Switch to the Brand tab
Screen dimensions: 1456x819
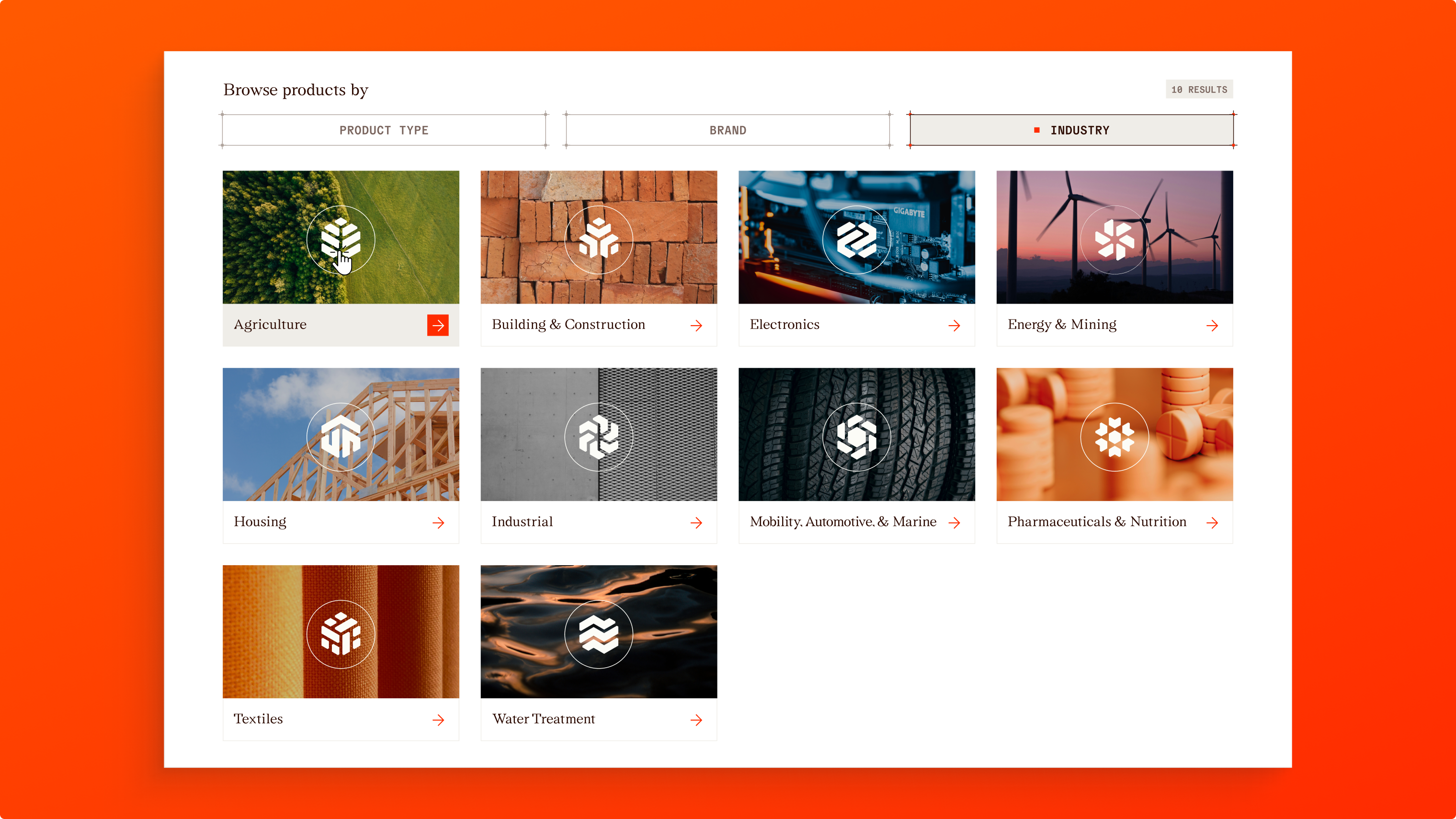[x=728, y=130]
